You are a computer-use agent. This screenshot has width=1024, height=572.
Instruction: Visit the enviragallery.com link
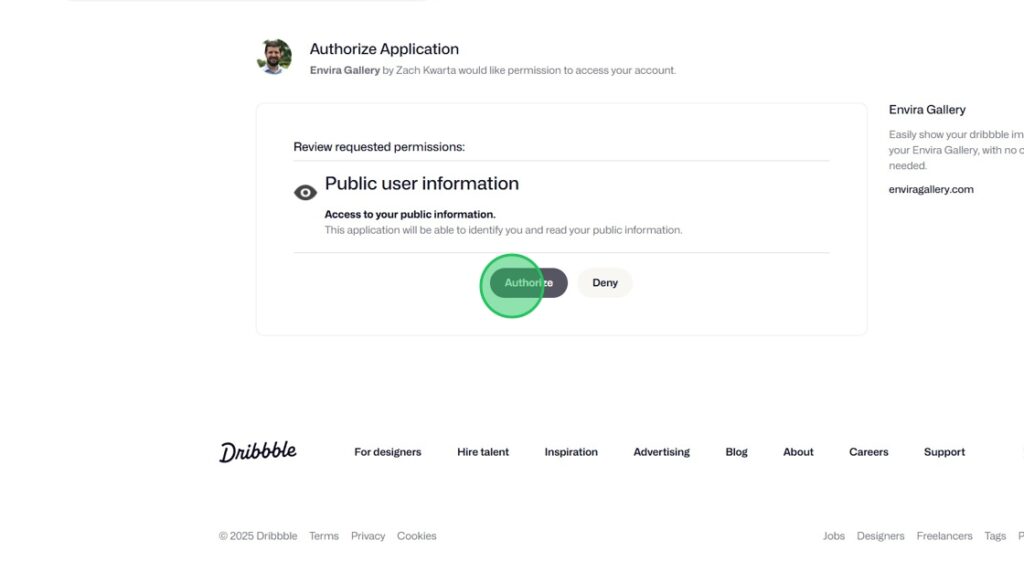930,189
